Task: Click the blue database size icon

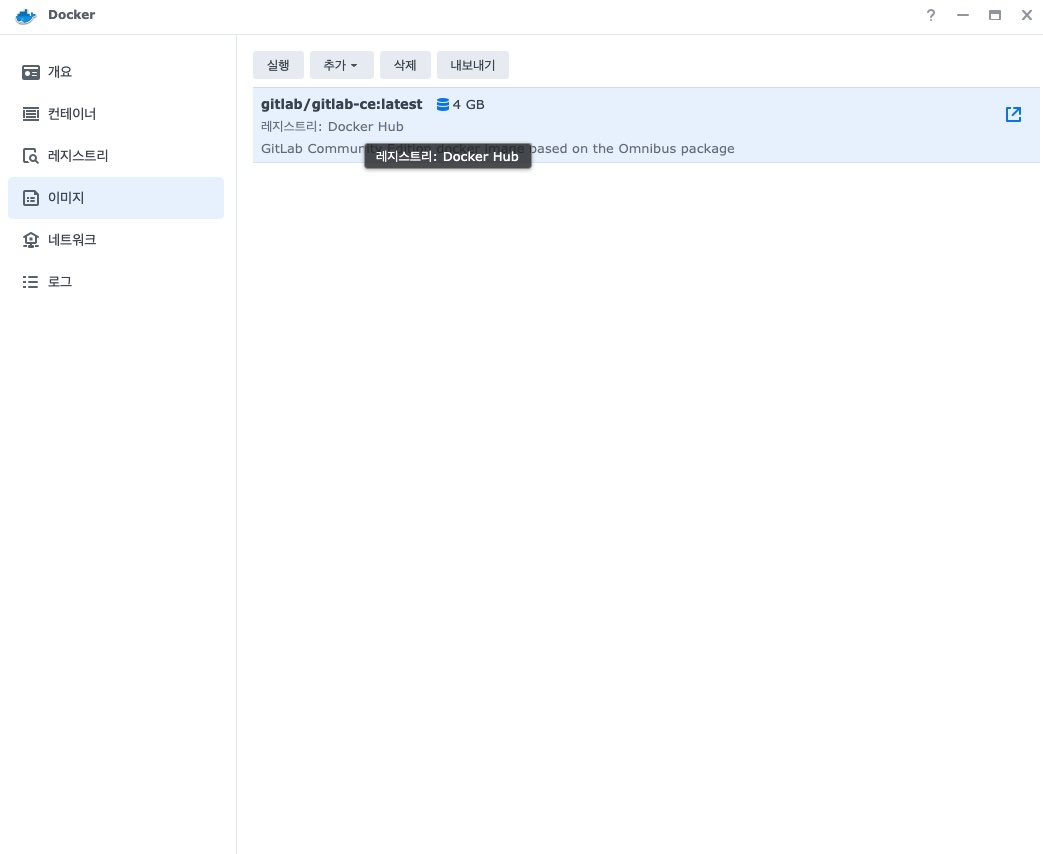Action: pyautogui.click(x=442, y=104)
